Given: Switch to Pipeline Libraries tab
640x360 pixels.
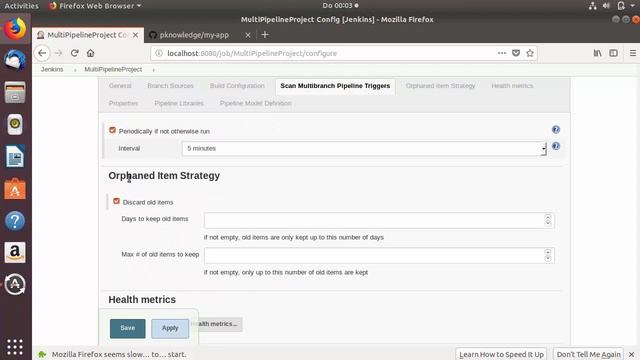Looking at the screenshot, I should [179, 103].
